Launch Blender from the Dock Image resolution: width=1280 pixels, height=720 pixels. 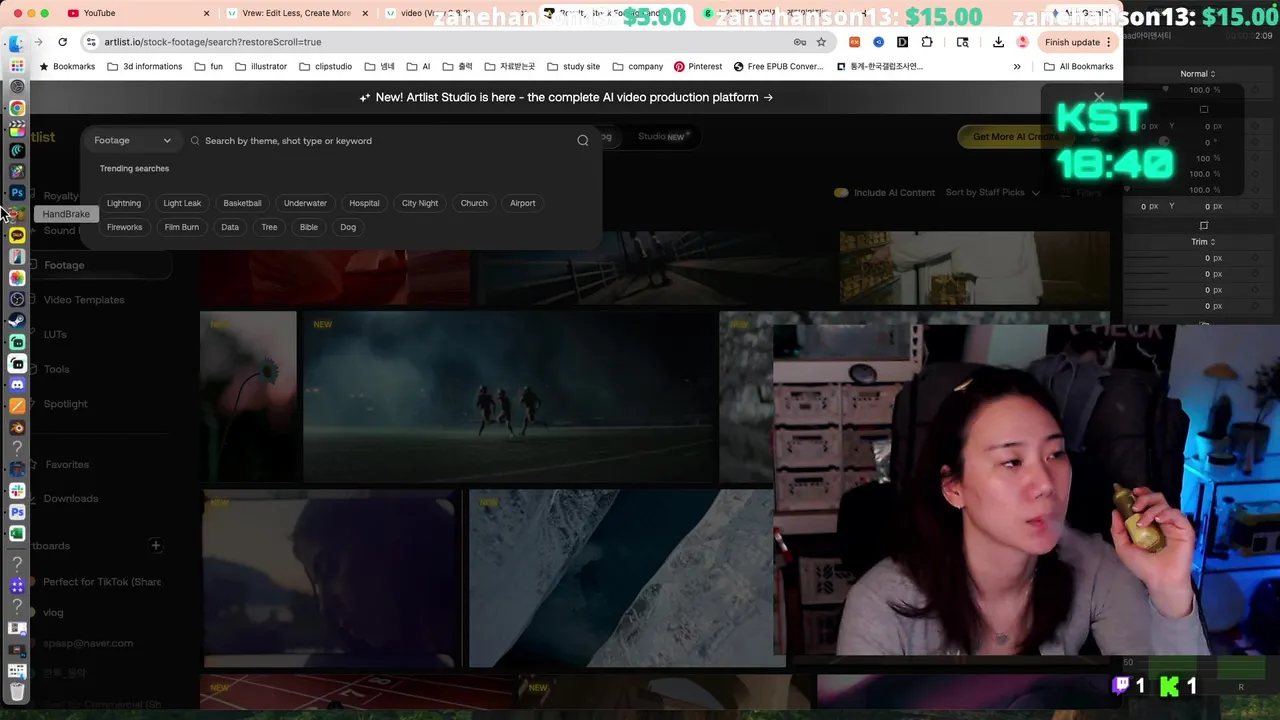(17, 427)
